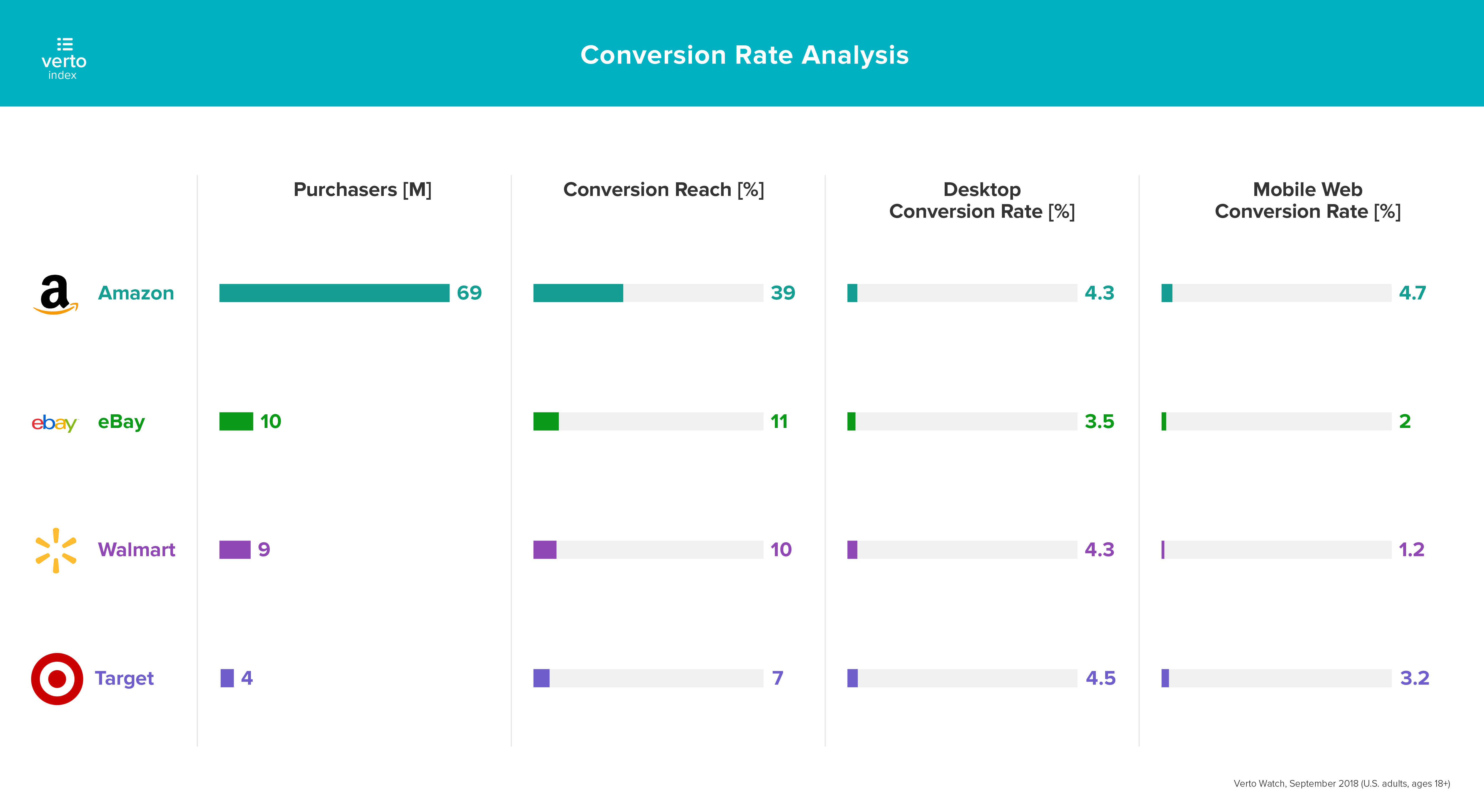Viewport: 1484px width, 812px height.
Task: Select the Amazon retailer label
Action: point(136,293)
